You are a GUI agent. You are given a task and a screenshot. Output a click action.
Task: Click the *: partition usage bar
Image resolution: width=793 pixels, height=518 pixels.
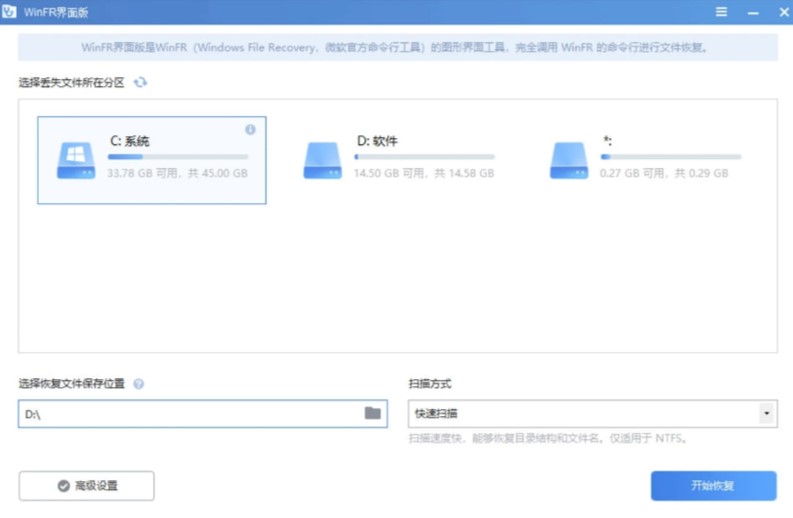click(x=670, y=157)
